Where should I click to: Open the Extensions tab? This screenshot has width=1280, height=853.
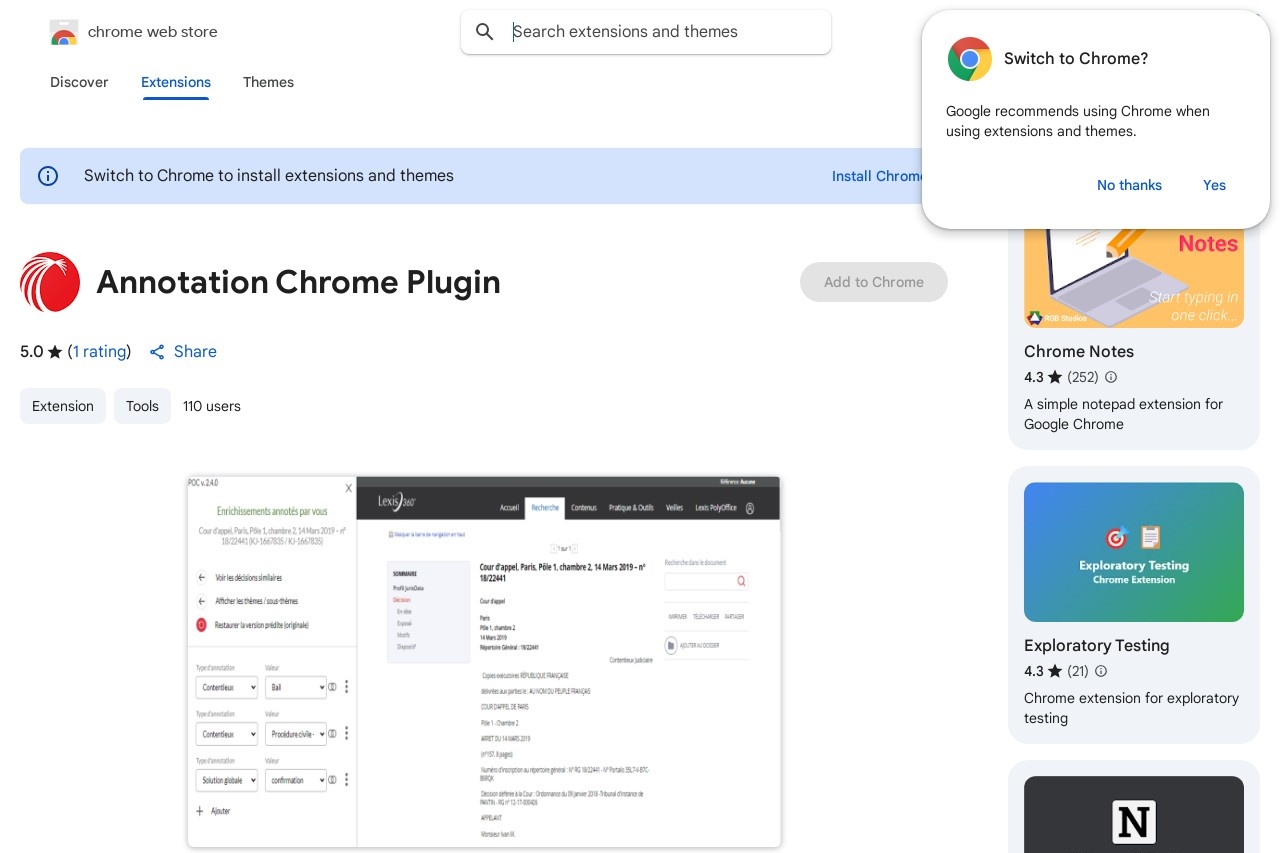coord(176,82)
